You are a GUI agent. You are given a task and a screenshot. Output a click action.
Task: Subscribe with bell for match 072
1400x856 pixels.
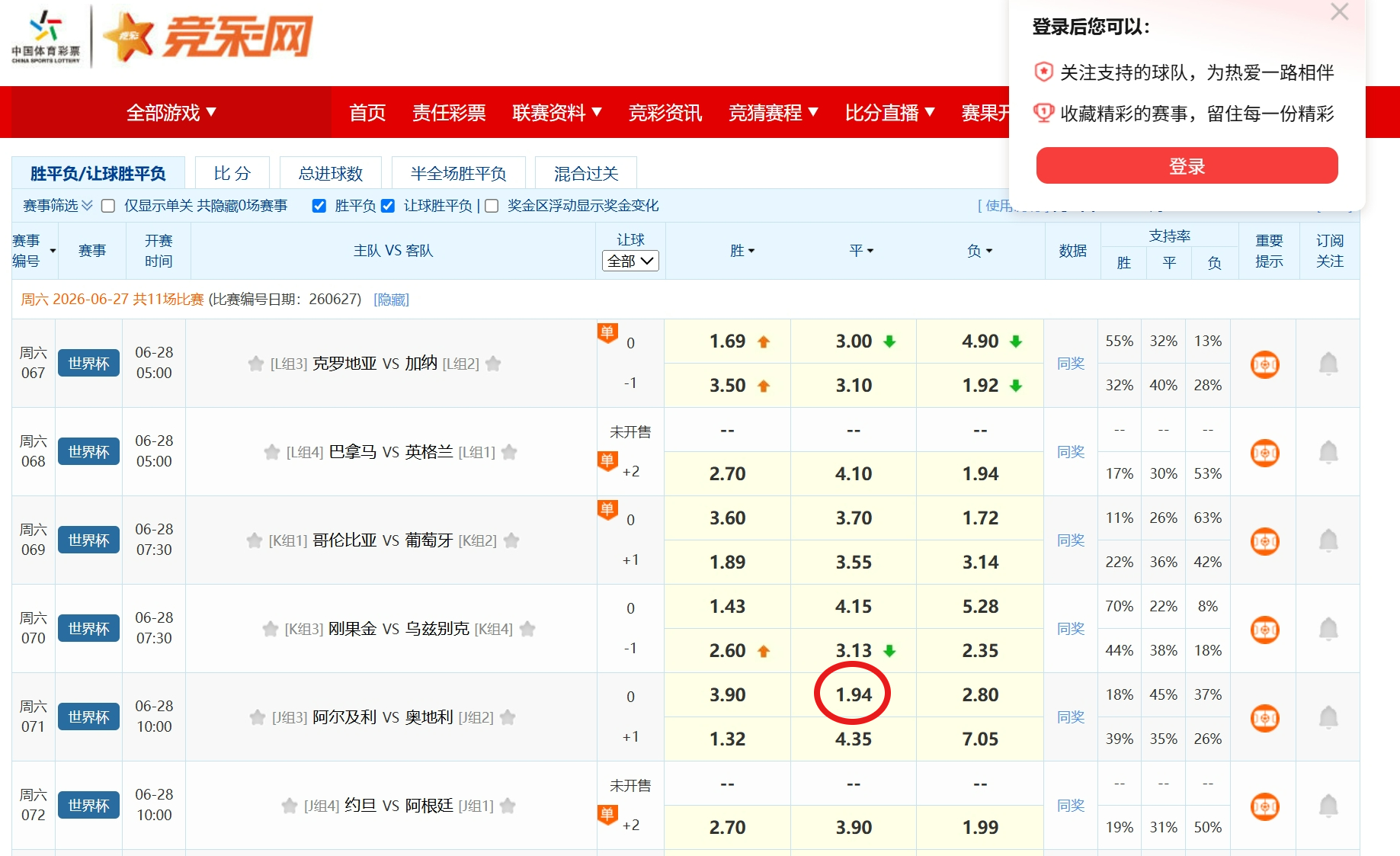pos(1328,806)
